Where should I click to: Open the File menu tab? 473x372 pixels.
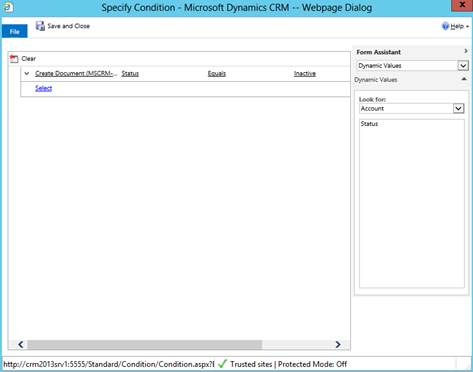[x=15, y=31]
